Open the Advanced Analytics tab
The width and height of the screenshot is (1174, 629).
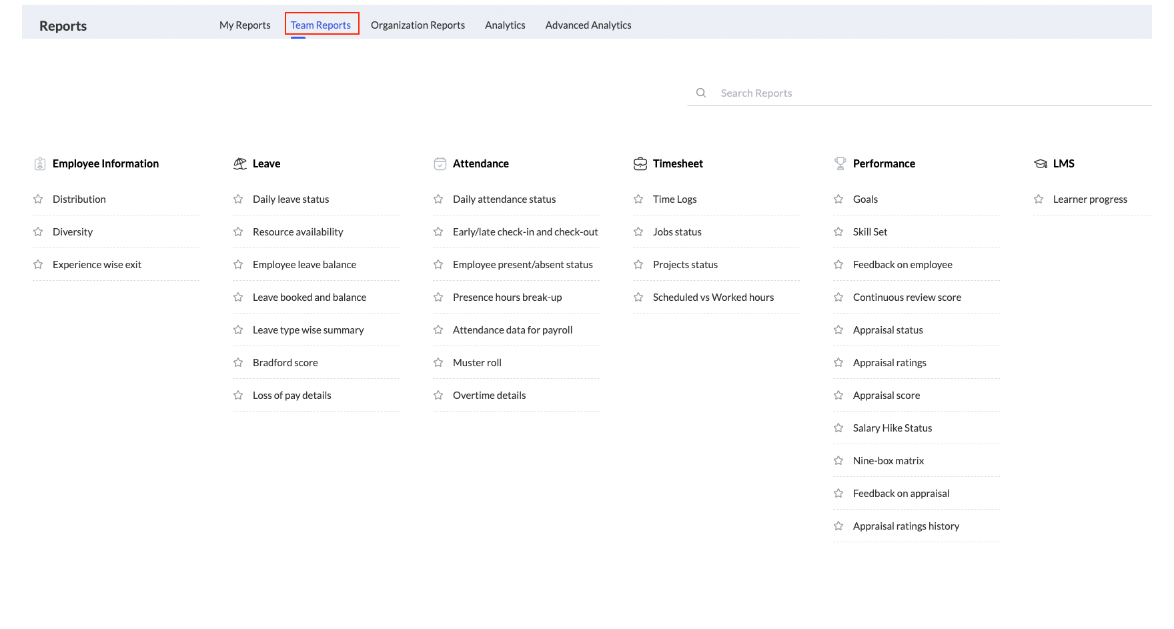tap(588, 25)
